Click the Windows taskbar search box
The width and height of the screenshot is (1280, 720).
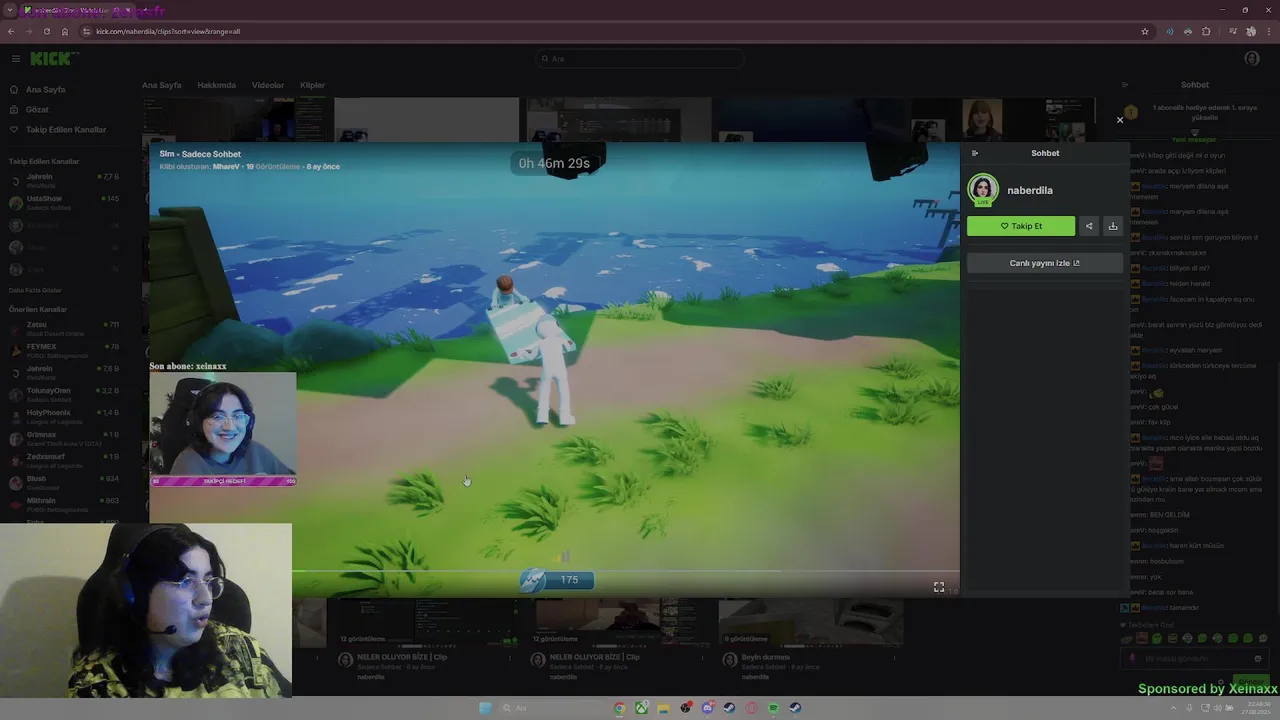point(552,708)
